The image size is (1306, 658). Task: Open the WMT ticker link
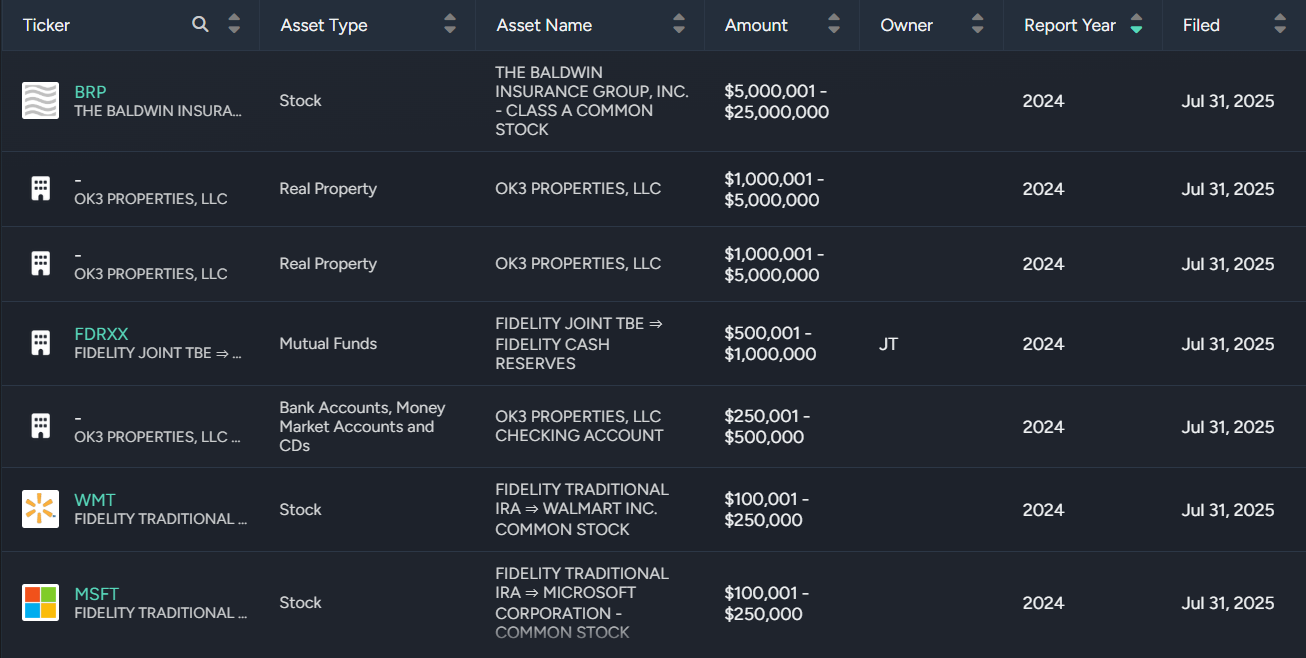pos(95,500)
